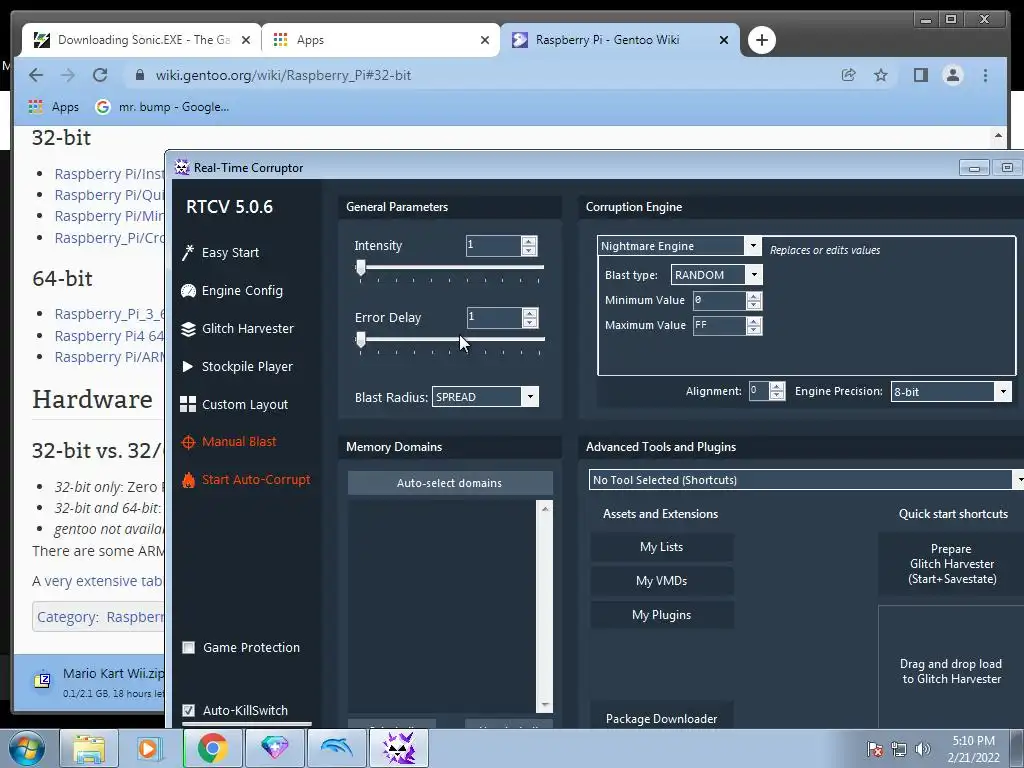Click the Memory Domains list scrollbar
This screenshot has width=1024, height=768.
(x=545, y=606)
